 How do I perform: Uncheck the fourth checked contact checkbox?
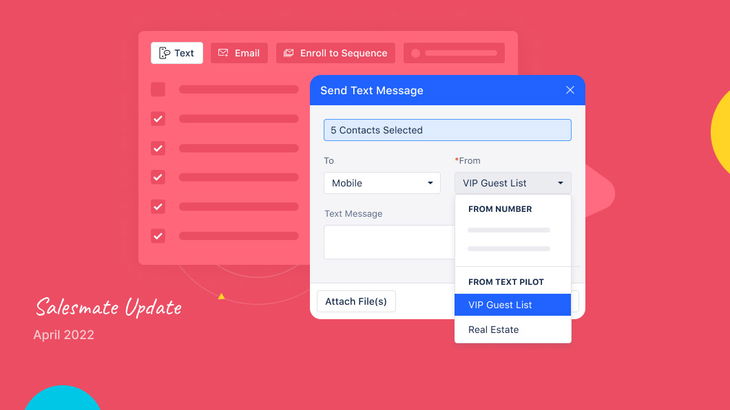coord(158,207)
